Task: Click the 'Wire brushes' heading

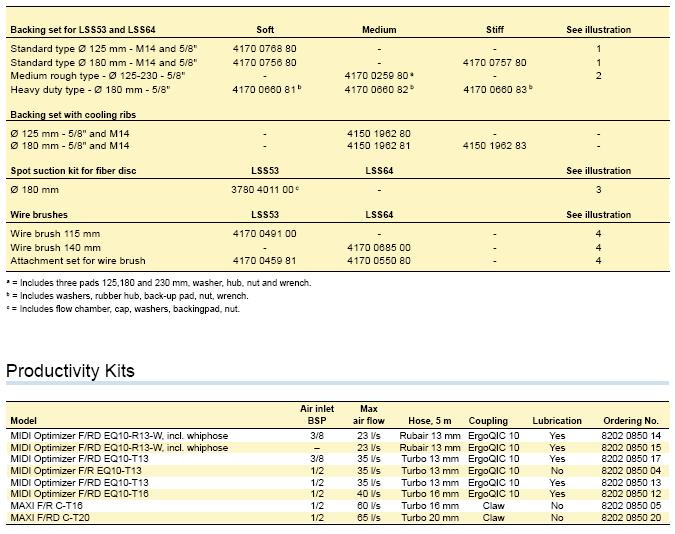Action: tap(39, 215)
